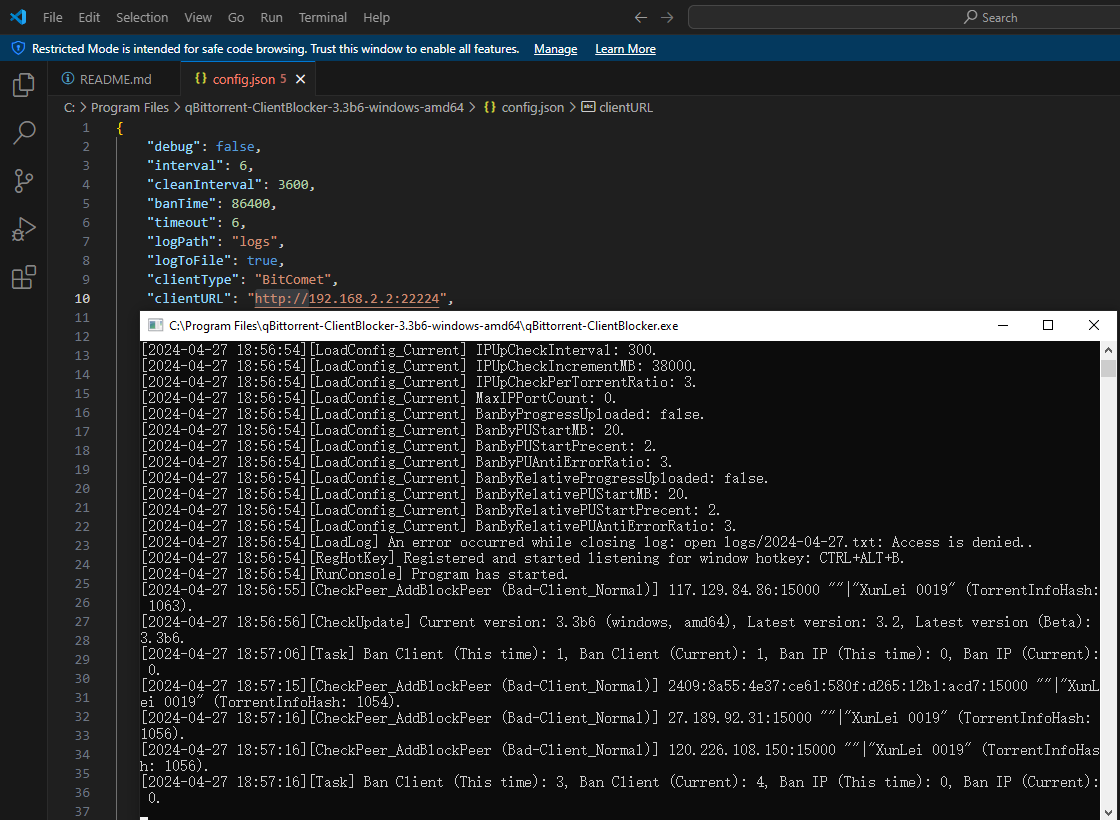Click the false value of debug
The image size is (1120, 820).
tap(235, 146)
